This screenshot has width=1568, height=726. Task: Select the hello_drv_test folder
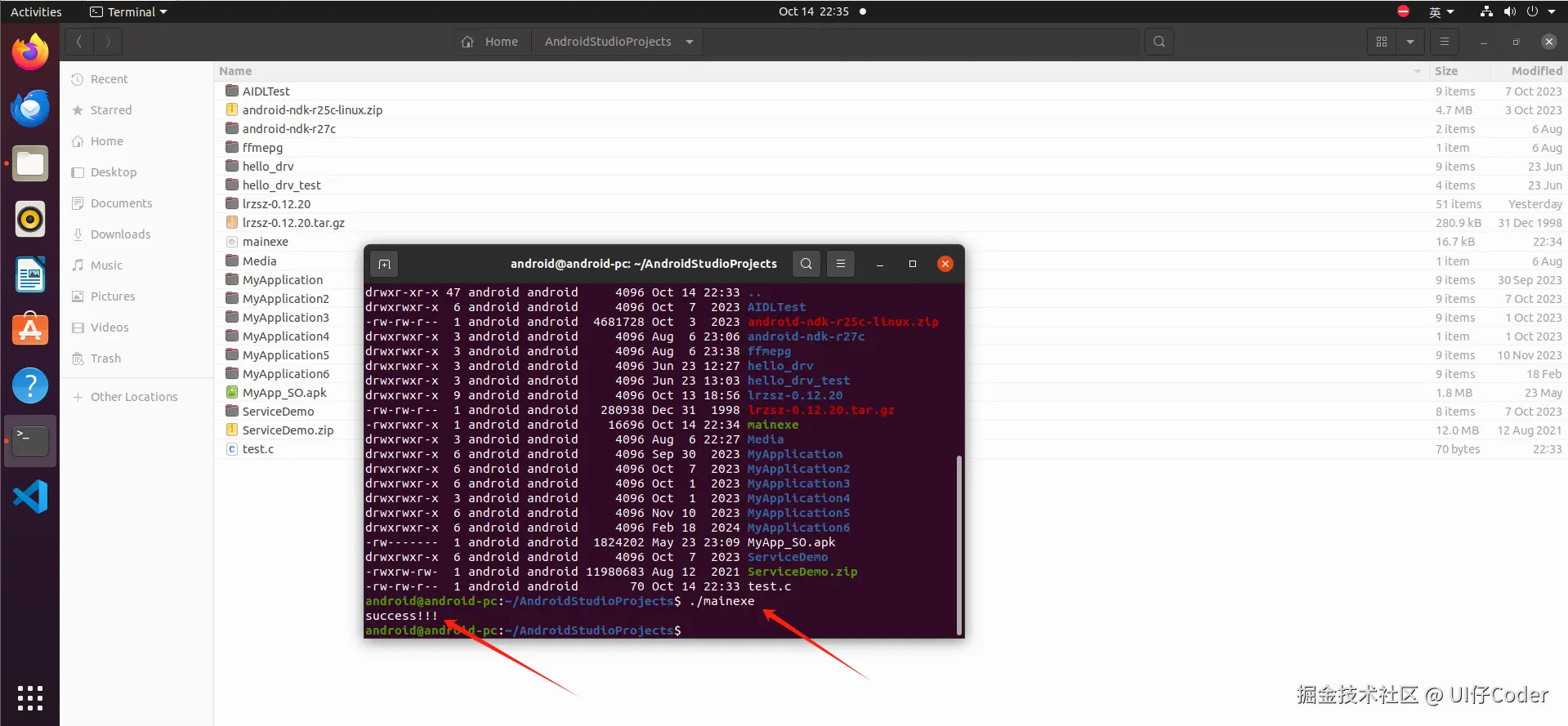coord(891,185)
